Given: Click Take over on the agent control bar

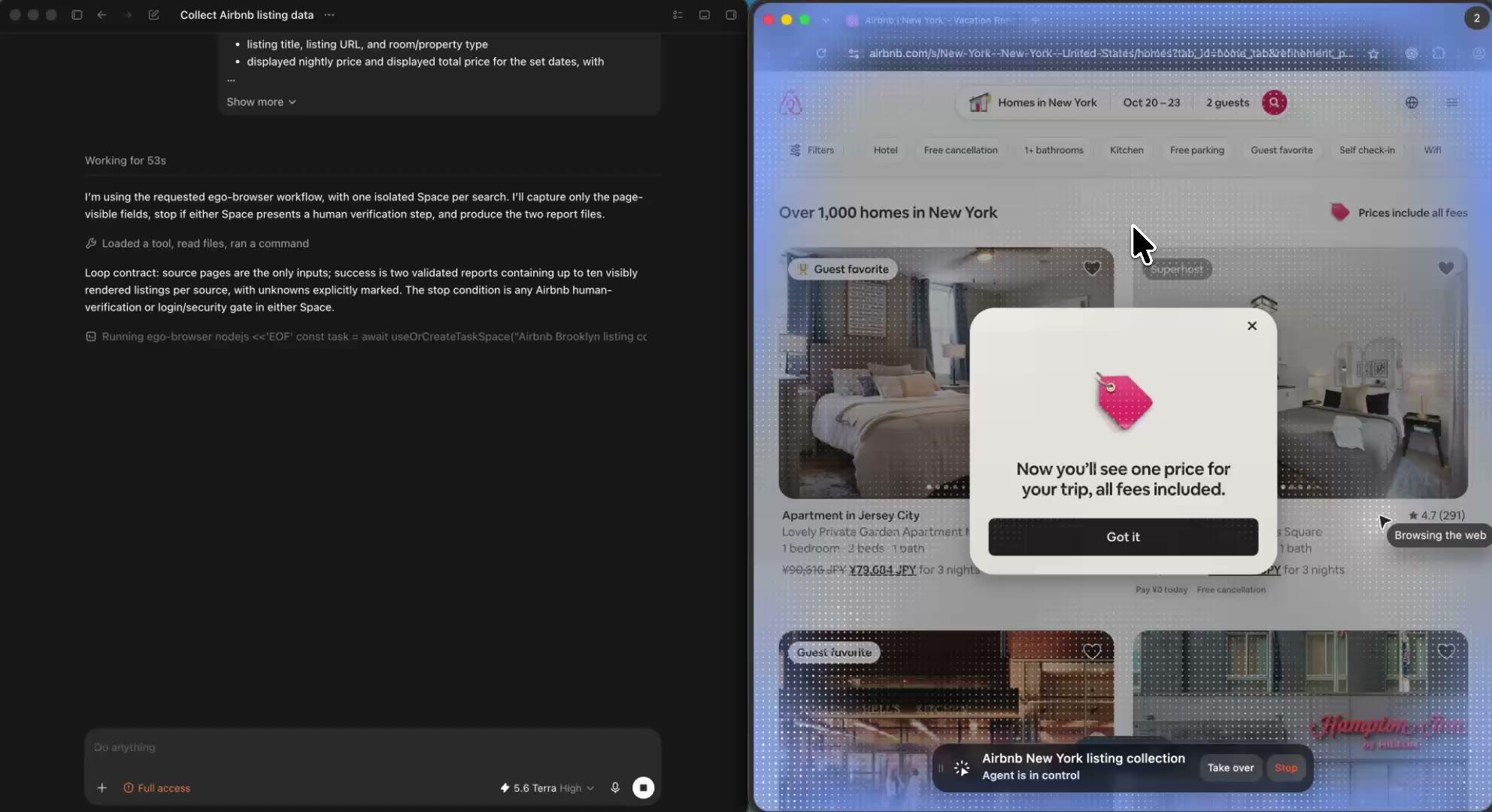Looking at the screenshot, I should (1230, 768).
